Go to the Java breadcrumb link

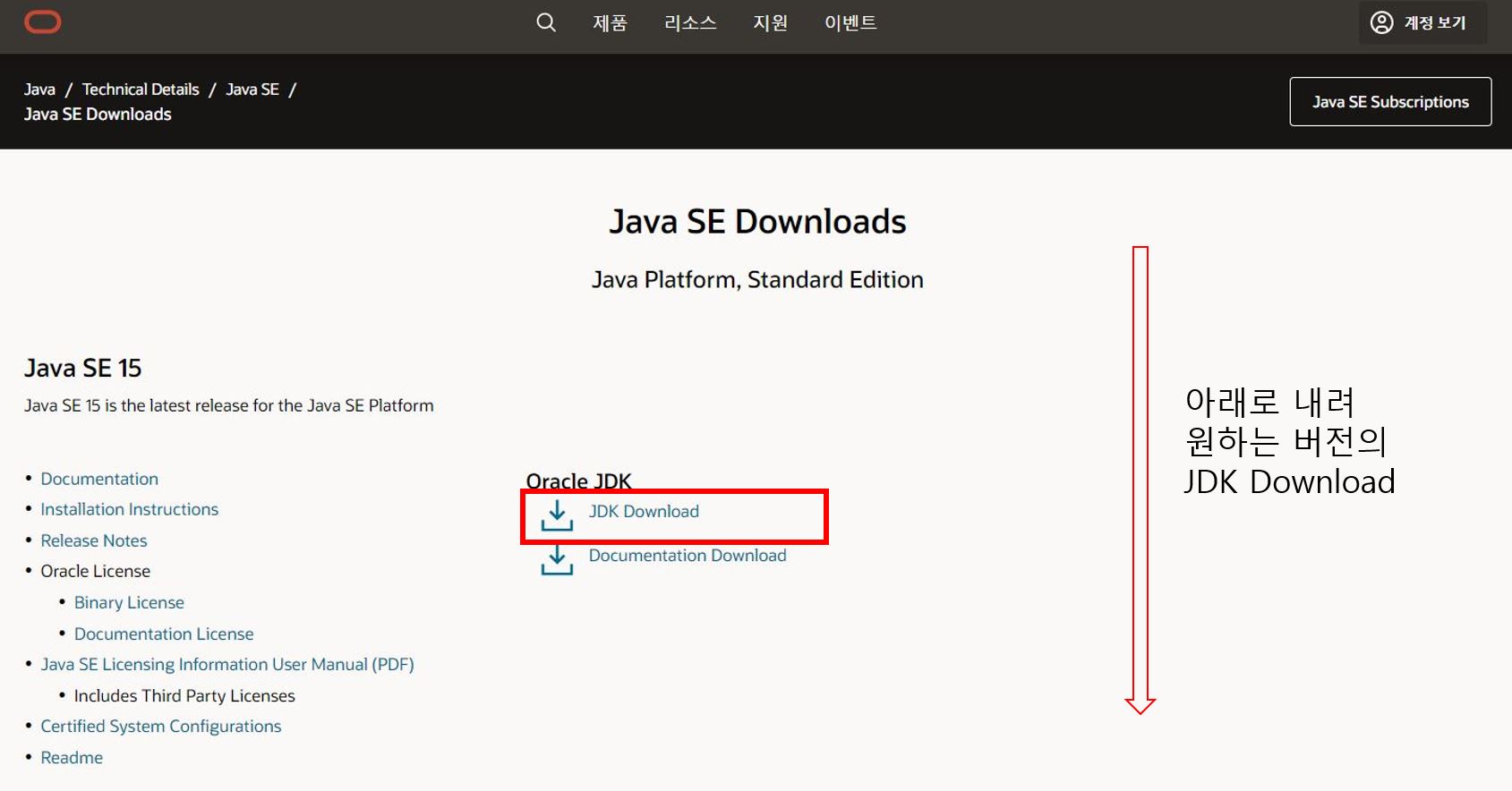pyautogui.click(x=39, y=89)
